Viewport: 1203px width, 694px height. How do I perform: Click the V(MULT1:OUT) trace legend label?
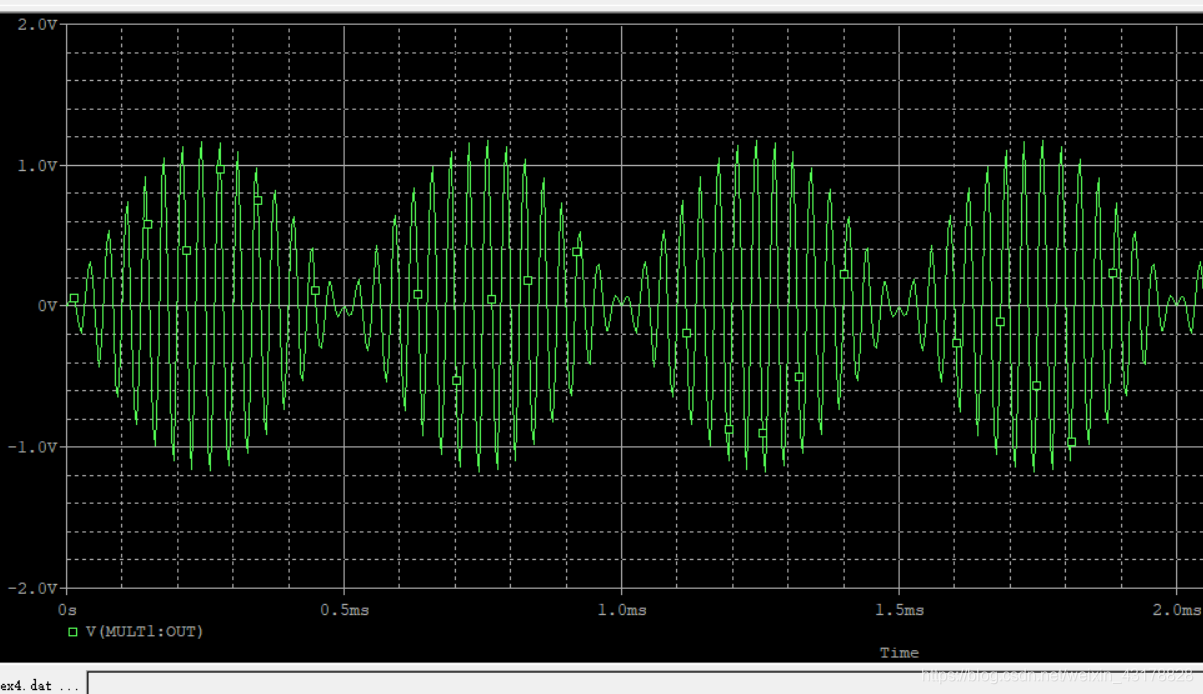144,631
